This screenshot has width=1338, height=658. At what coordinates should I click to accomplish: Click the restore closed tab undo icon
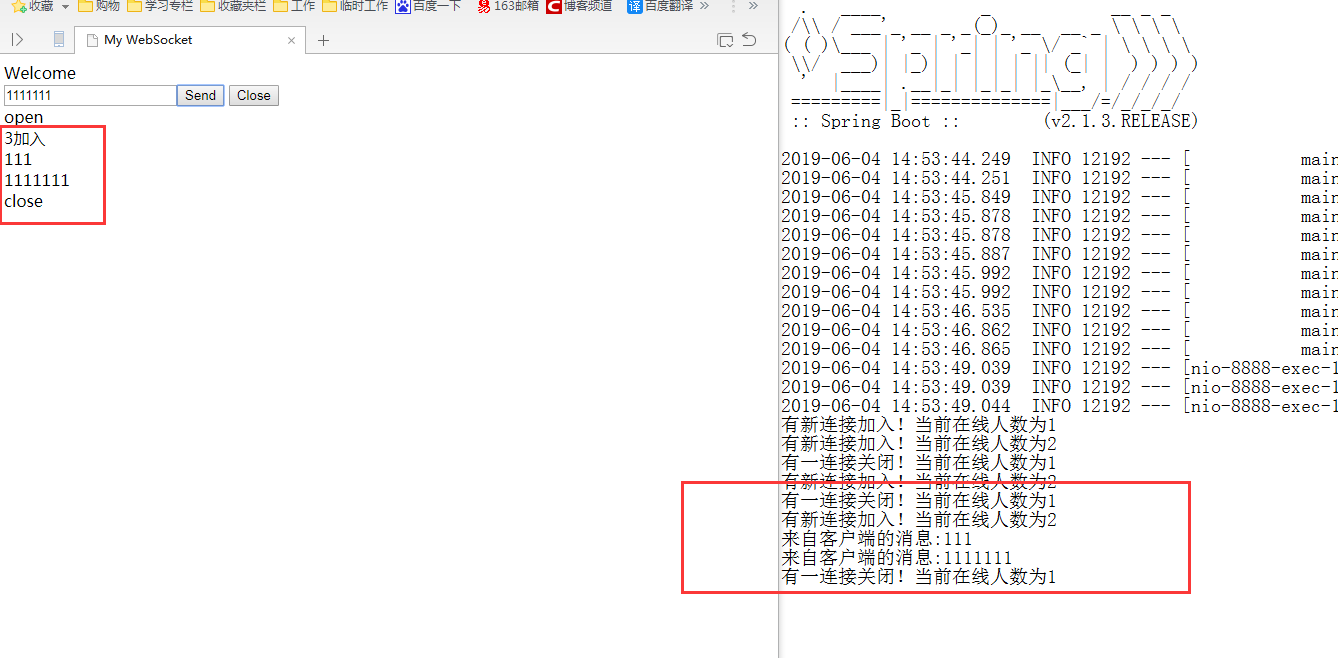click(x=749, y=40)
